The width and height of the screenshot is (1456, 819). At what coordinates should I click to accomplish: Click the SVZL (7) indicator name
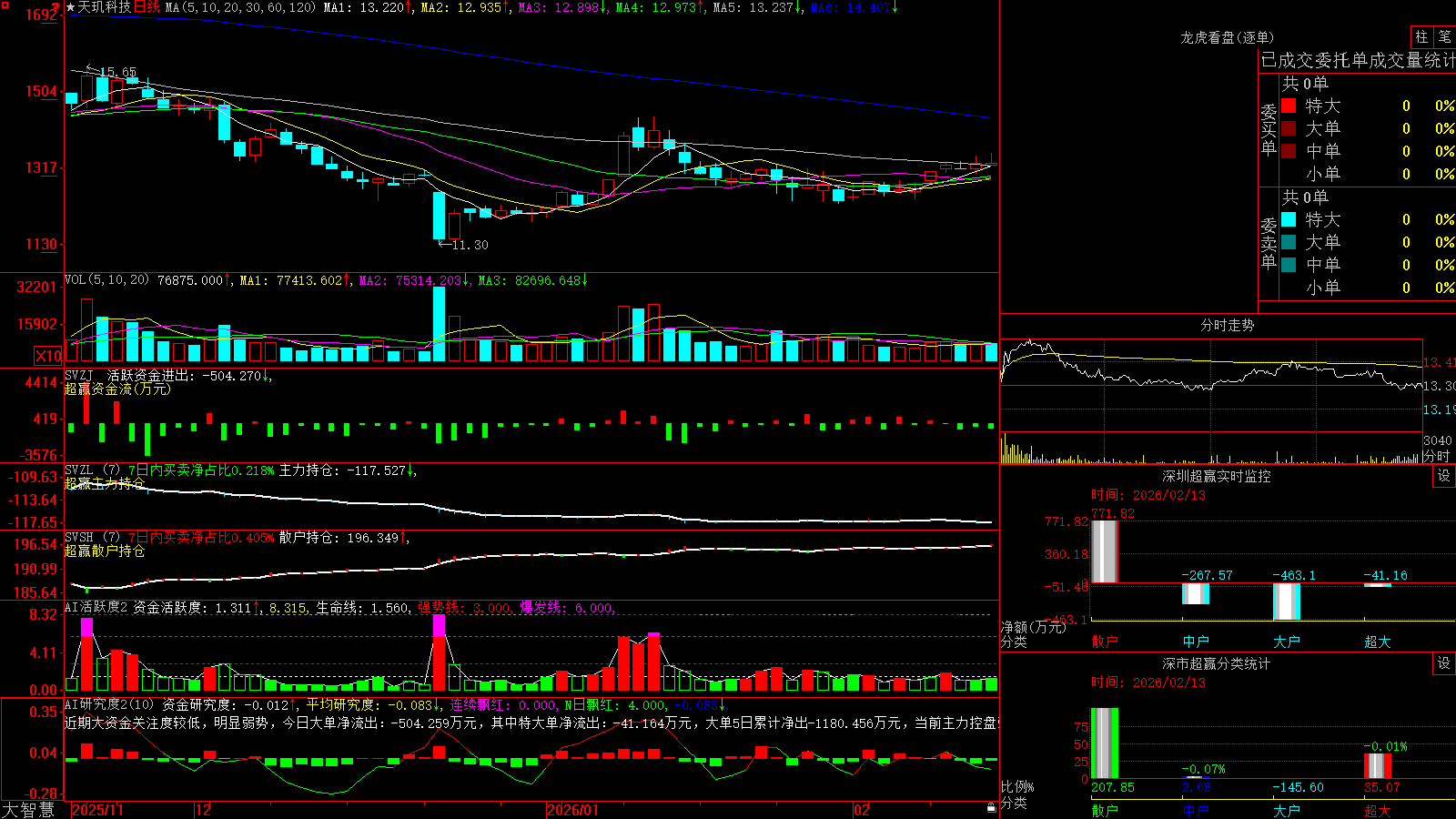point(92,470)
